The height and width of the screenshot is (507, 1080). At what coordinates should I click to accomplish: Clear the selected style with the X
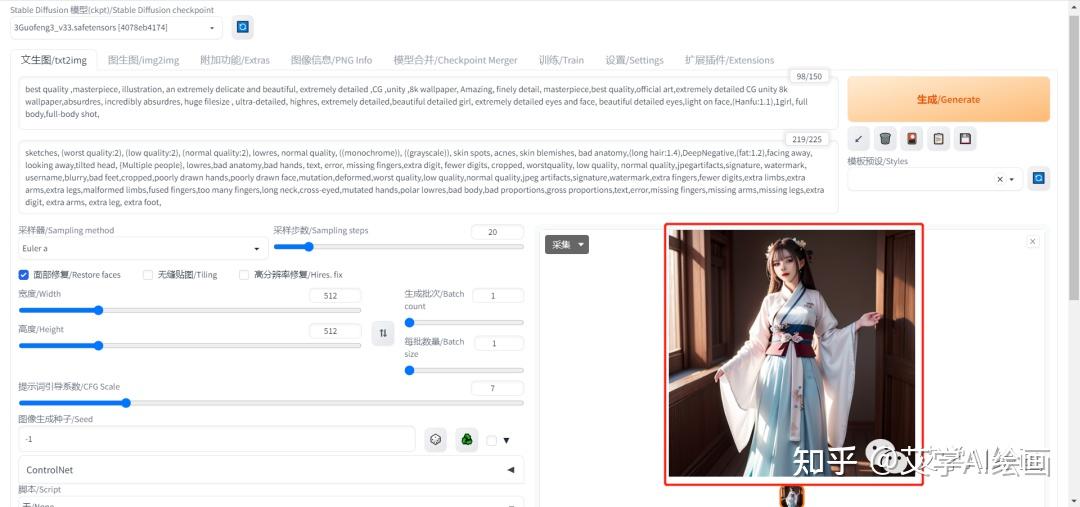point(999,179)
